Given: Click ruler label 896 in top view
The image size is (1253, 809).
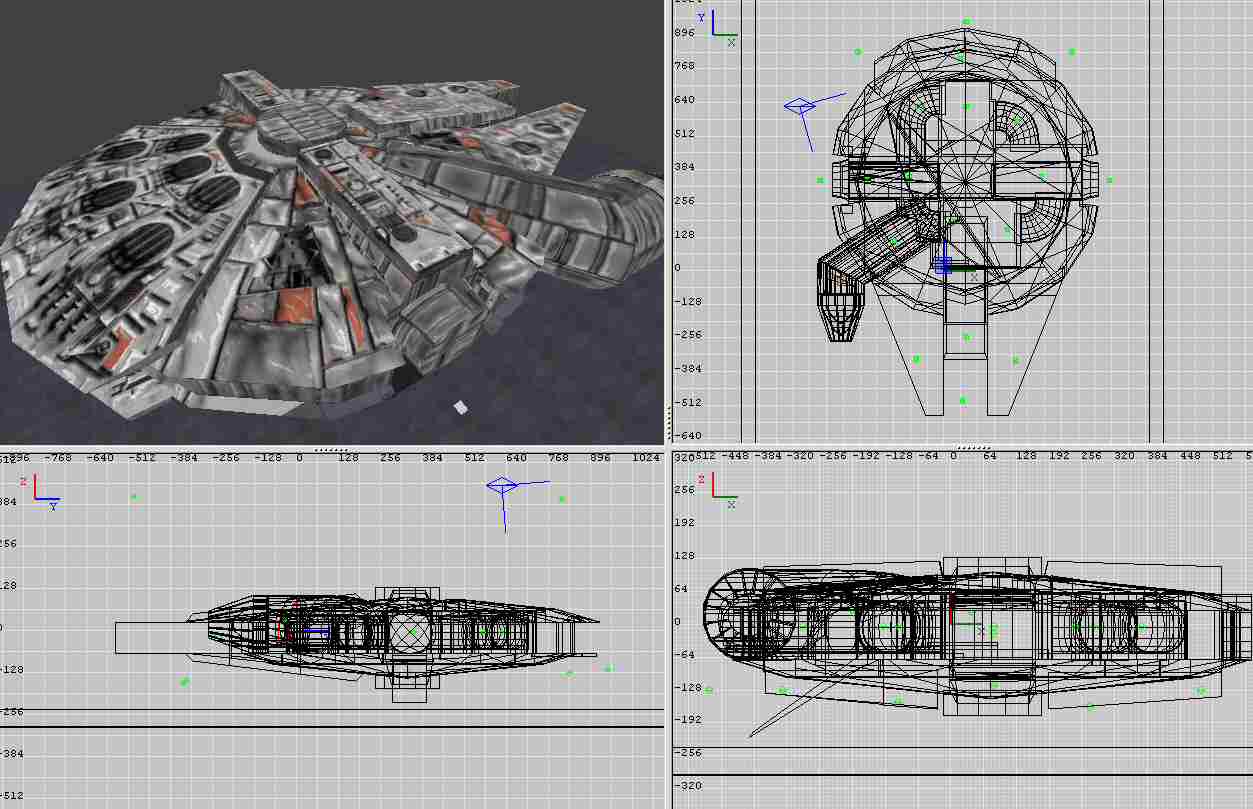Looking at the screenshot, I should [x=684, y=33].
